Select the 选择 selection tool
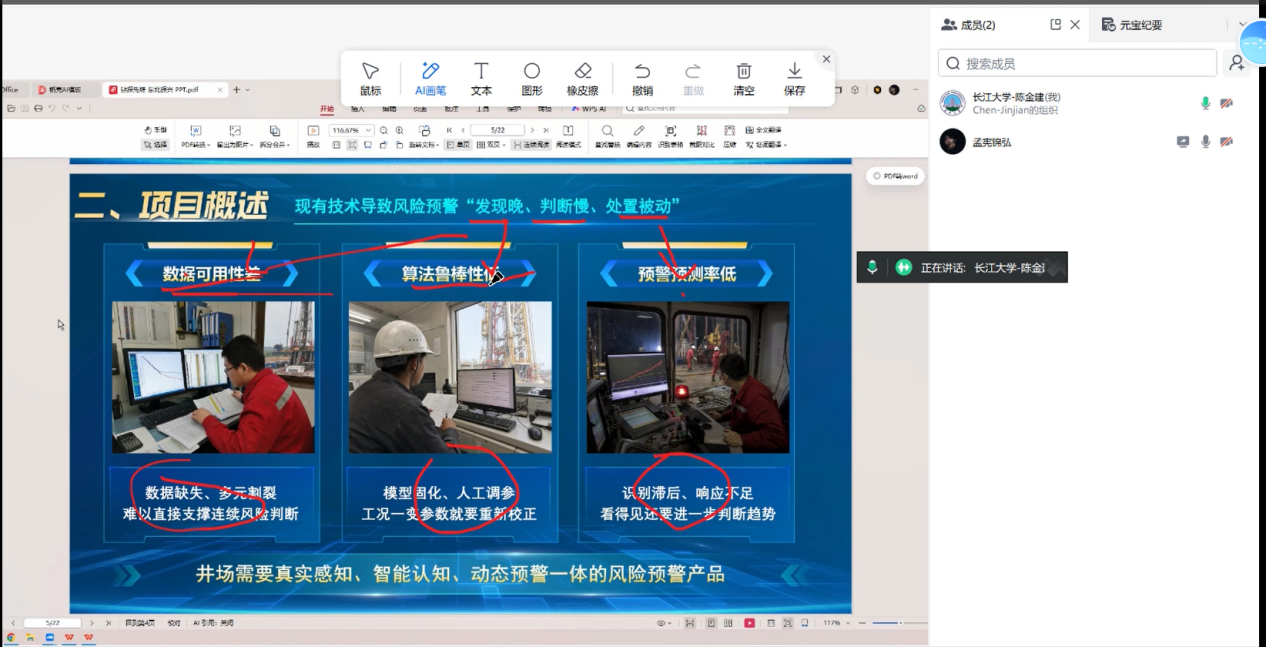The height and width of the screenshot is (647, 1266). (155, 145)
